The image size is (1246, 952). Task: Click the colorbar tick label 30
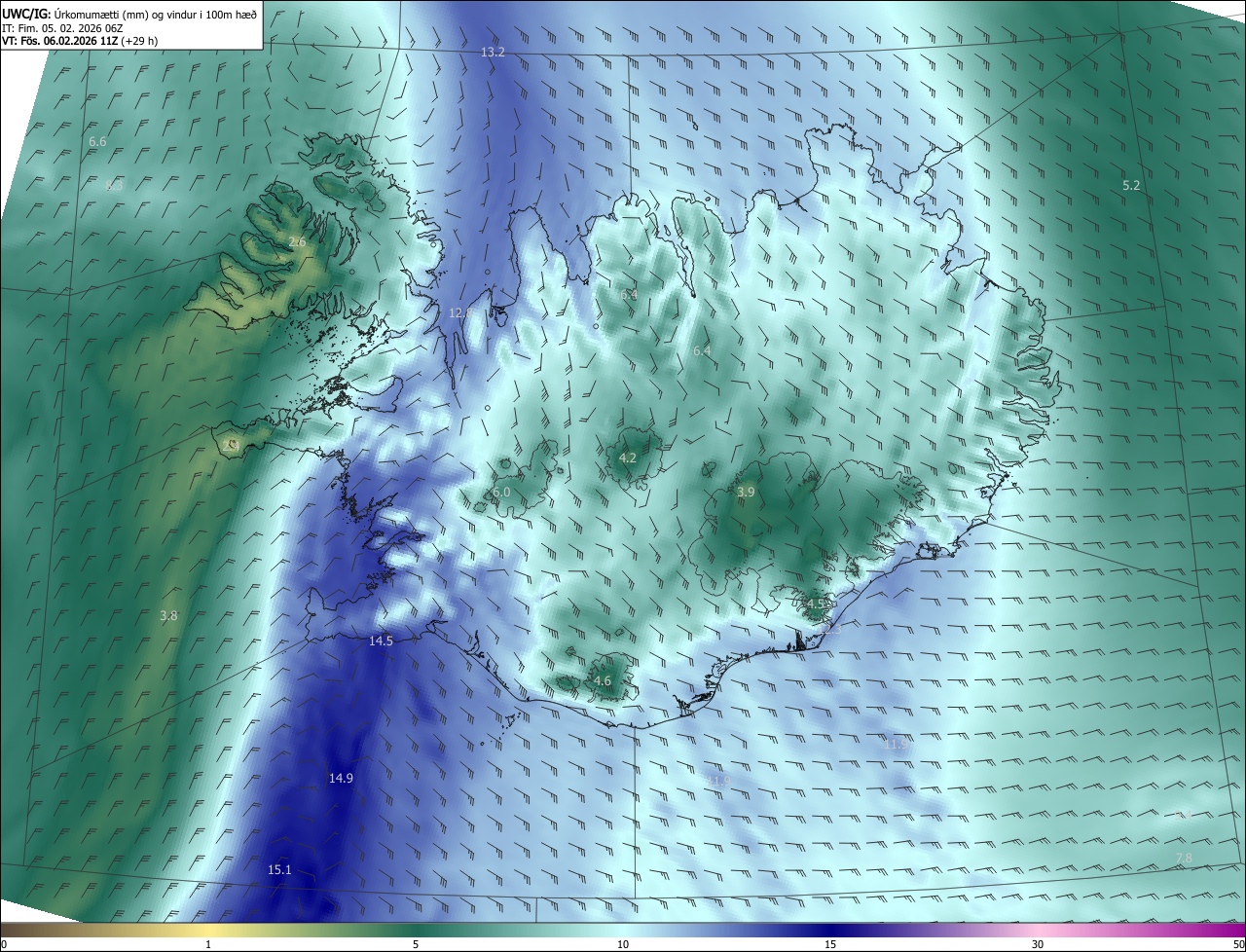coord(1038,944)
